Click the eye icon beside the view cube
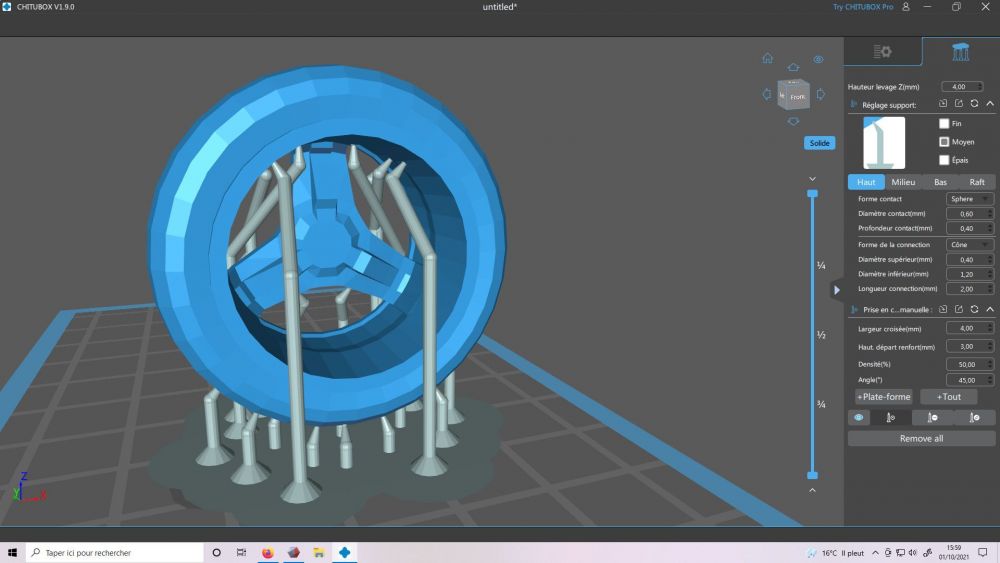This screenshot has width=1000, height=563. (x=818, y=59)
